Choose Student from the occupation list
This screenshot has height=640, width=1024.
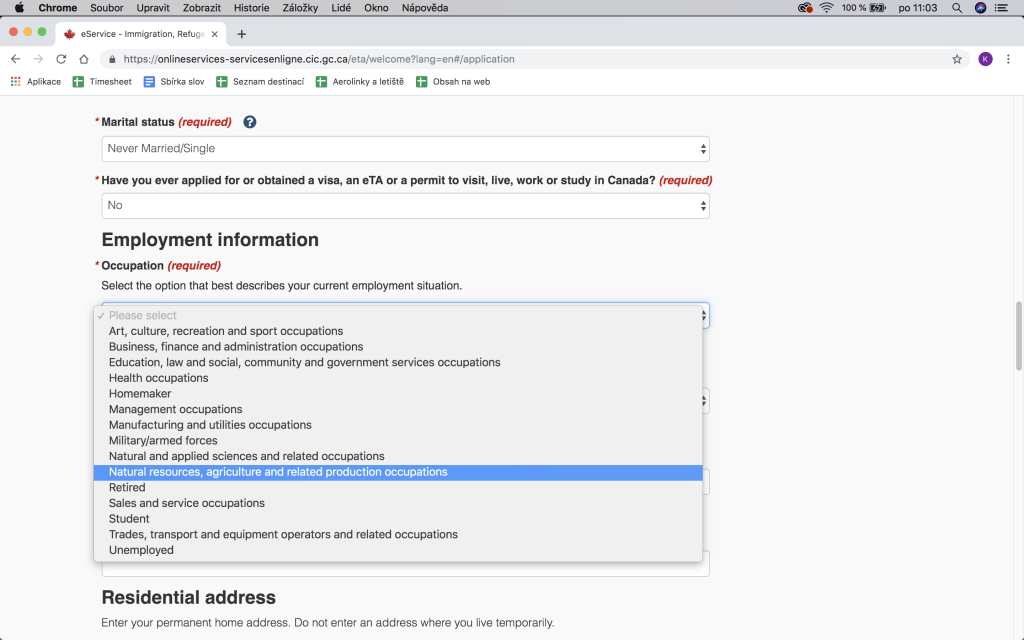coord(129,519)
